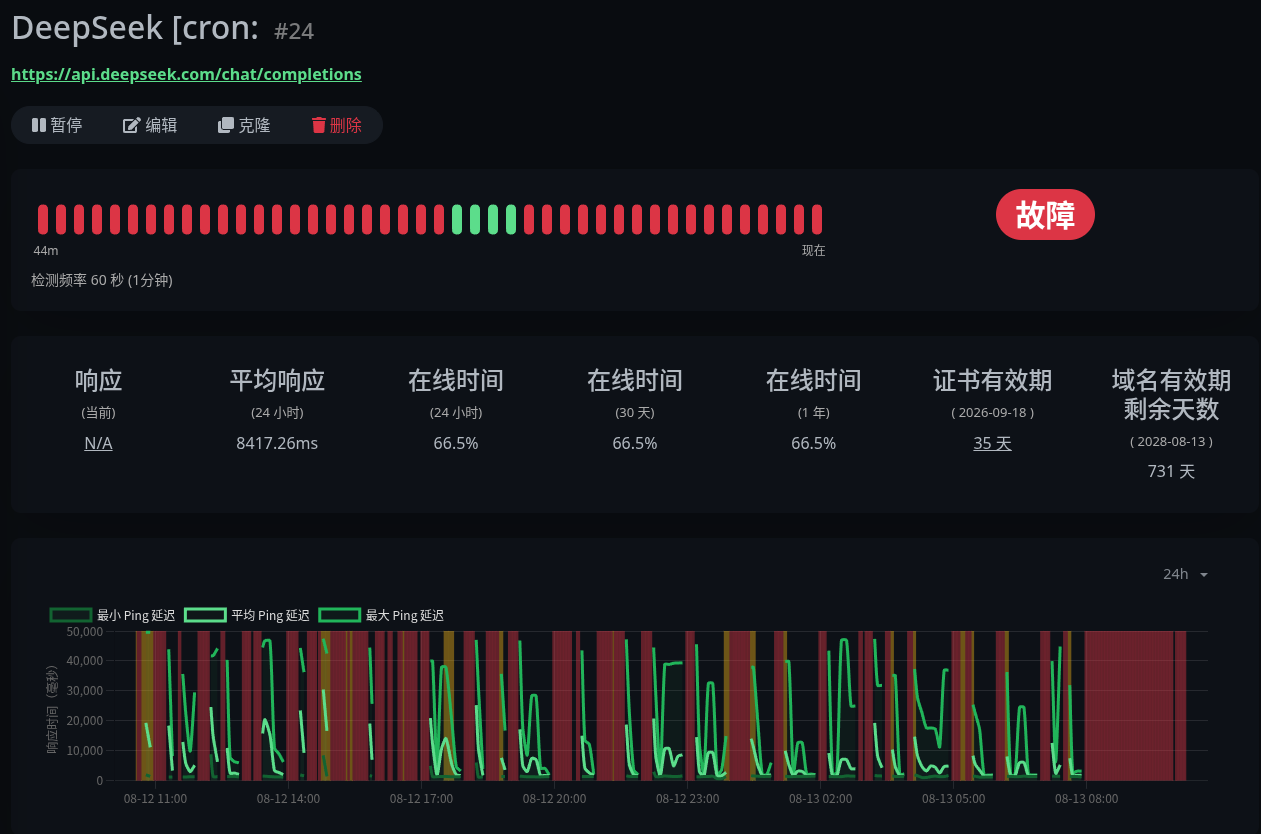The width and height of the screenshot is (1261, 834).
Task: Click the 44m label under heartbeat bar
Action: pyautogui.click(x=46, y=250)
